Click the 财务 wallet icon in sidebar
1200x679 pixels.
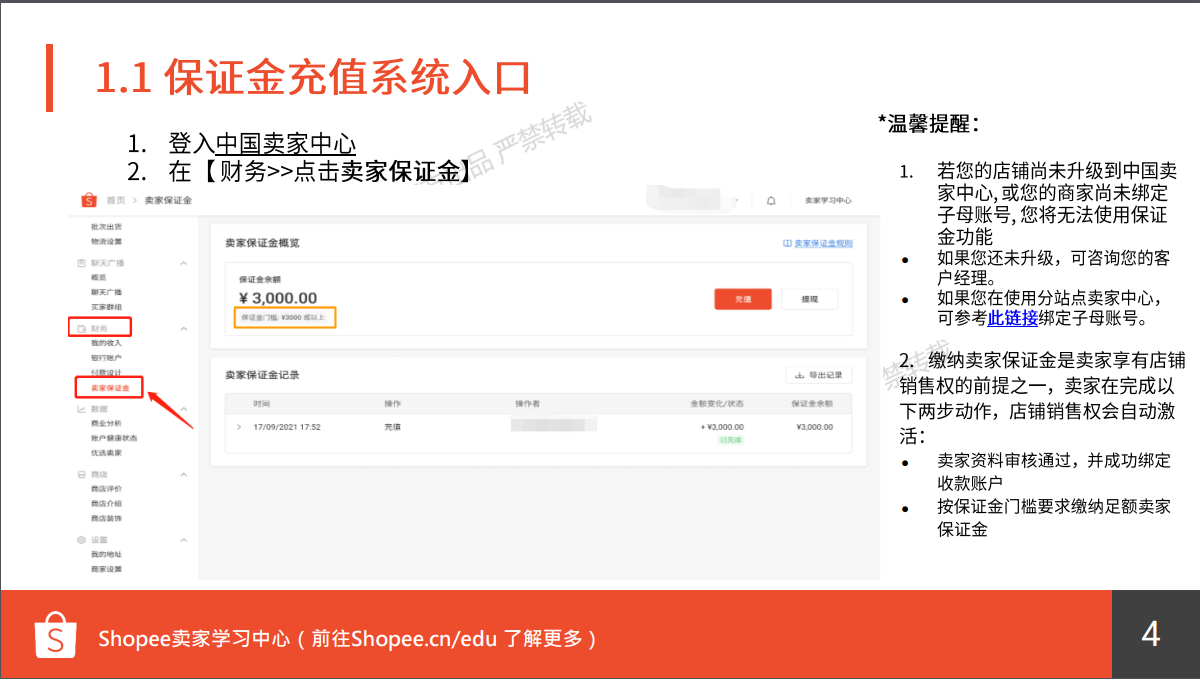pos(81,328)
